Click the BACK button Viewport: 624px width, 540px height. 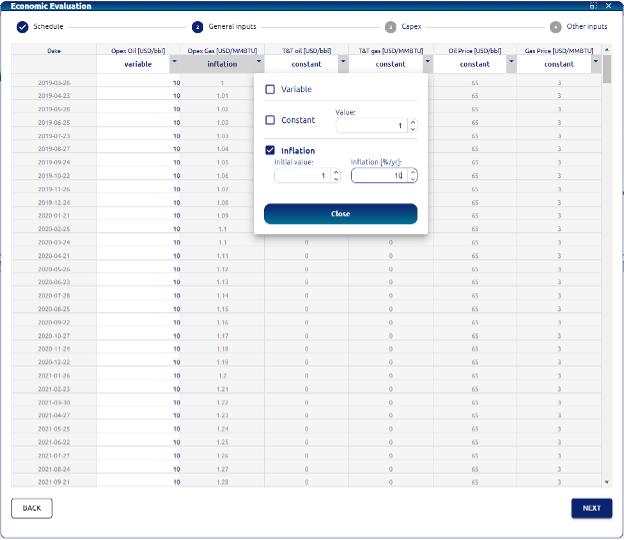32,508
